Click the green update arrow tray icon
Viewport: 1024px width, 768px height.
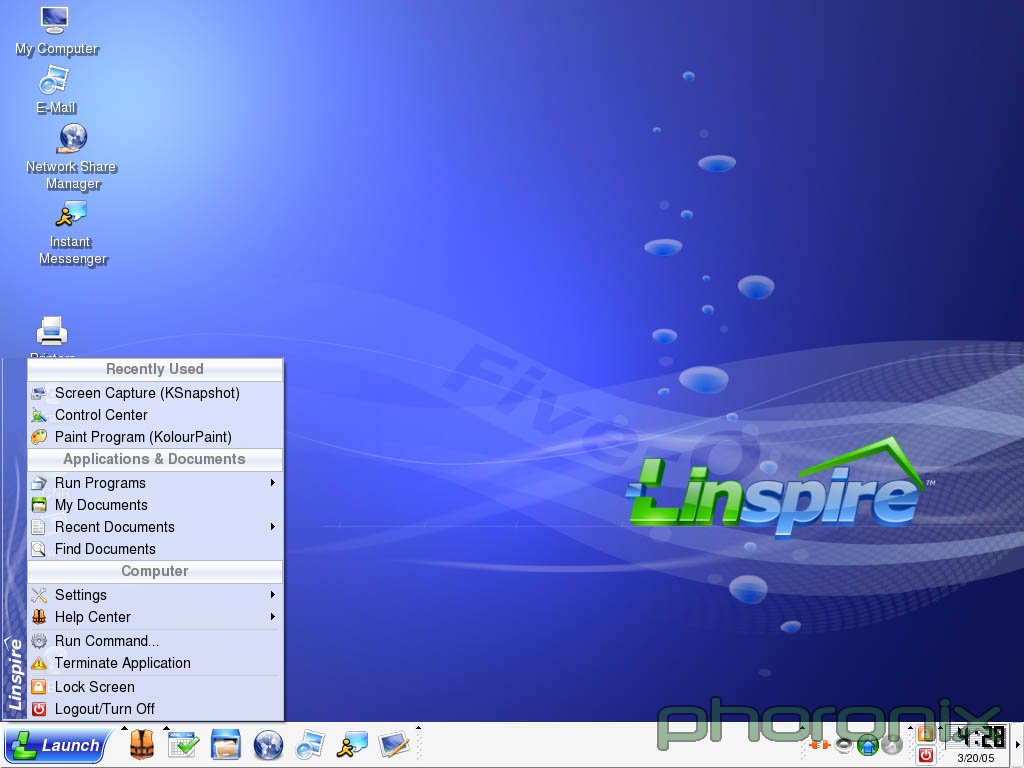(868, 745)
